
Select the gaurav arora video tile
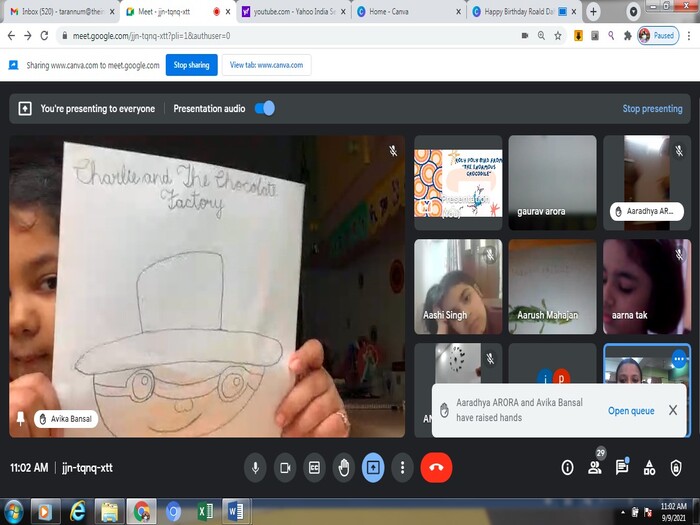click(x=552, y=183)
